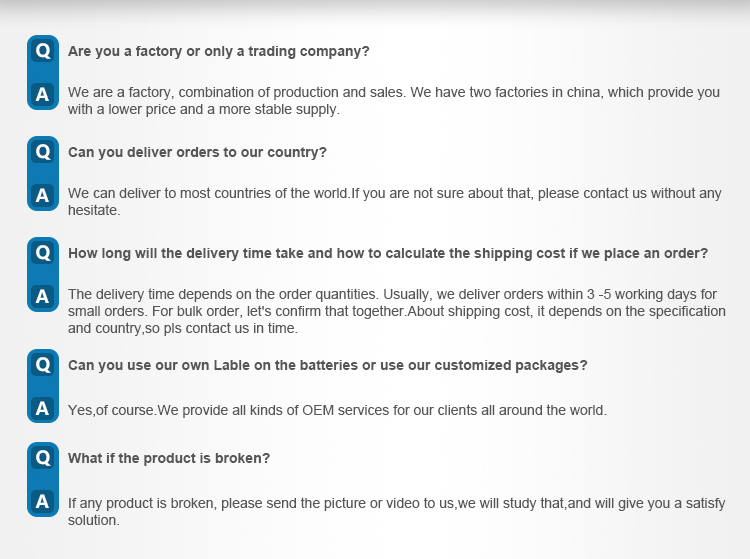Viewport: 750px width, 559px height.
Task: Click the answer about sending picture or video
Action: point(397,511)
